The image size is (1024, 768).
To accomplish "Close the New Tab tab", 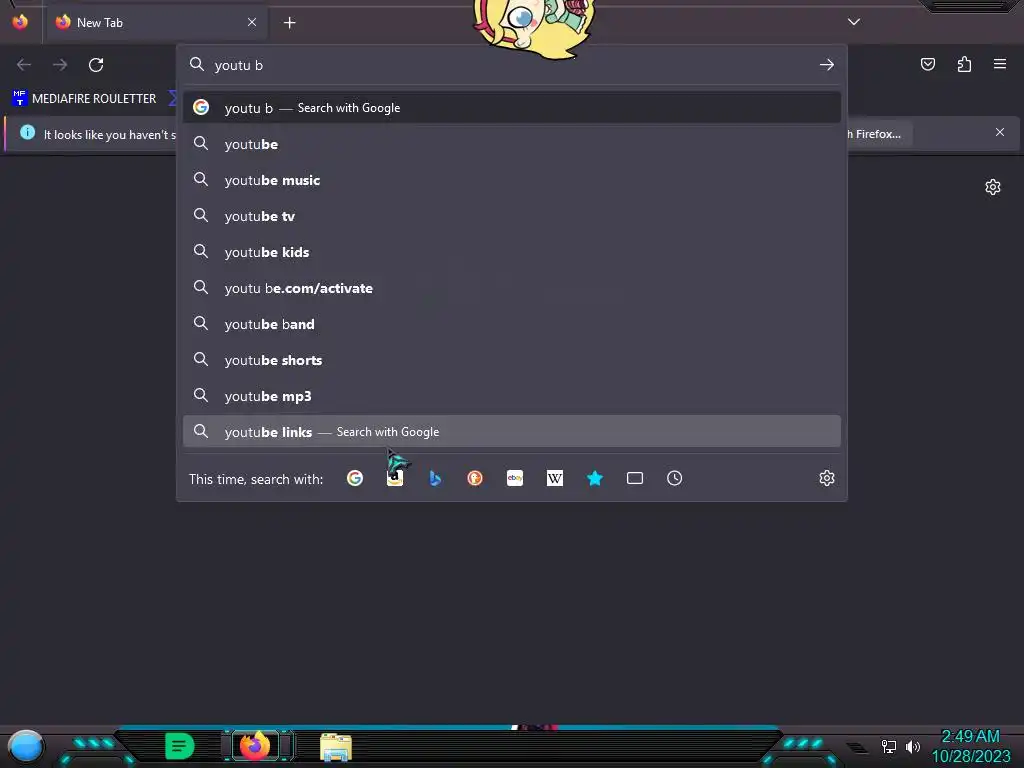I will (252, 22).
